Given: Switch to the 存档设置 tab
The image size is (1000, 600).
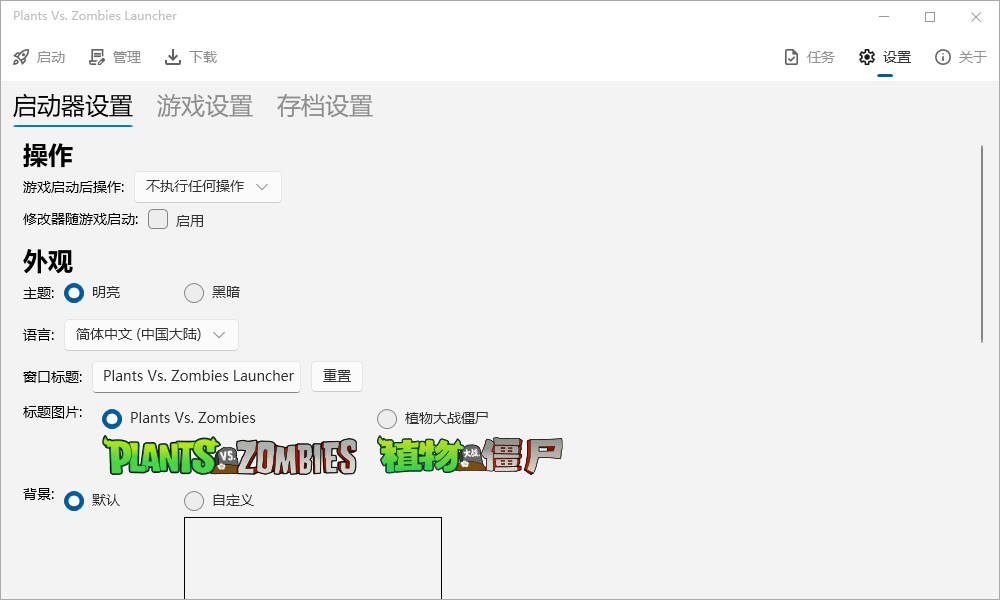Looking at the screenshot, I should (324, 106).
